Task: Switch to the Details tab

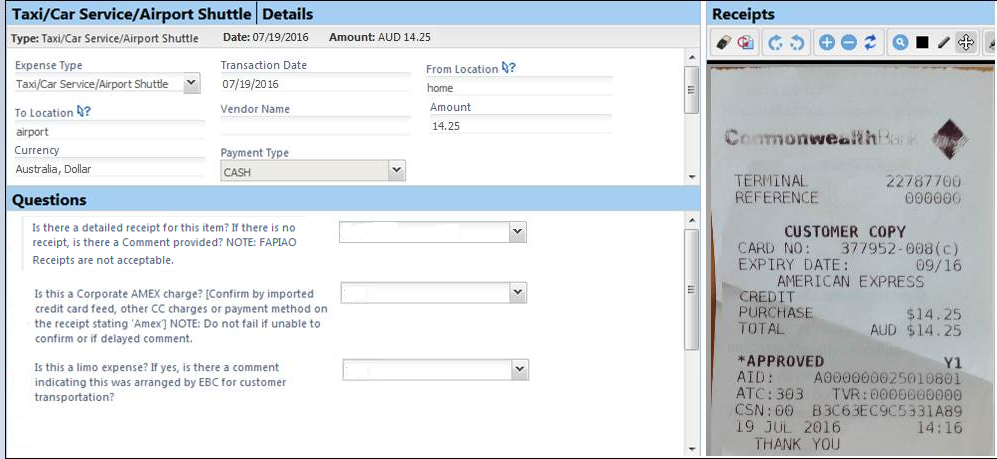Action: (287, 14)
